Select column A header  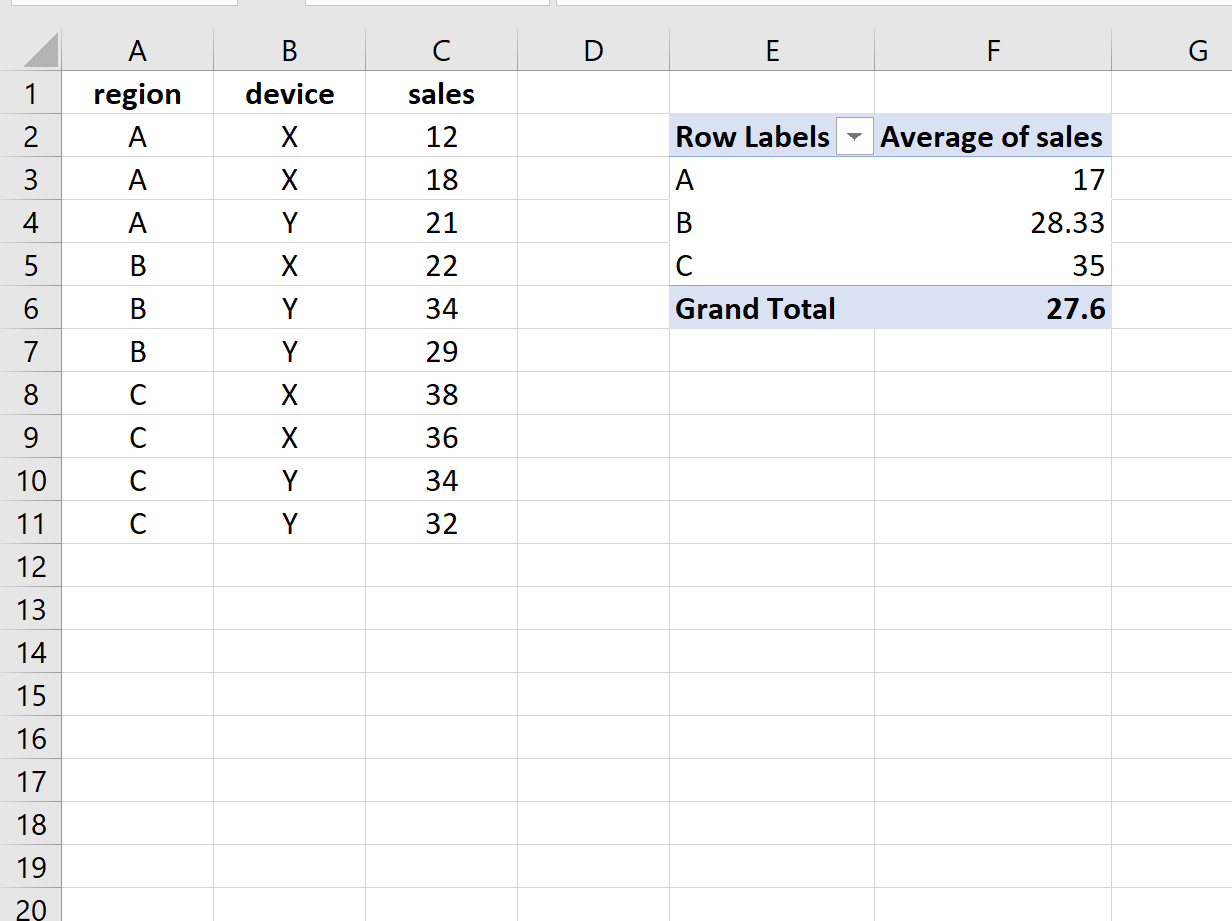[137, 50]
